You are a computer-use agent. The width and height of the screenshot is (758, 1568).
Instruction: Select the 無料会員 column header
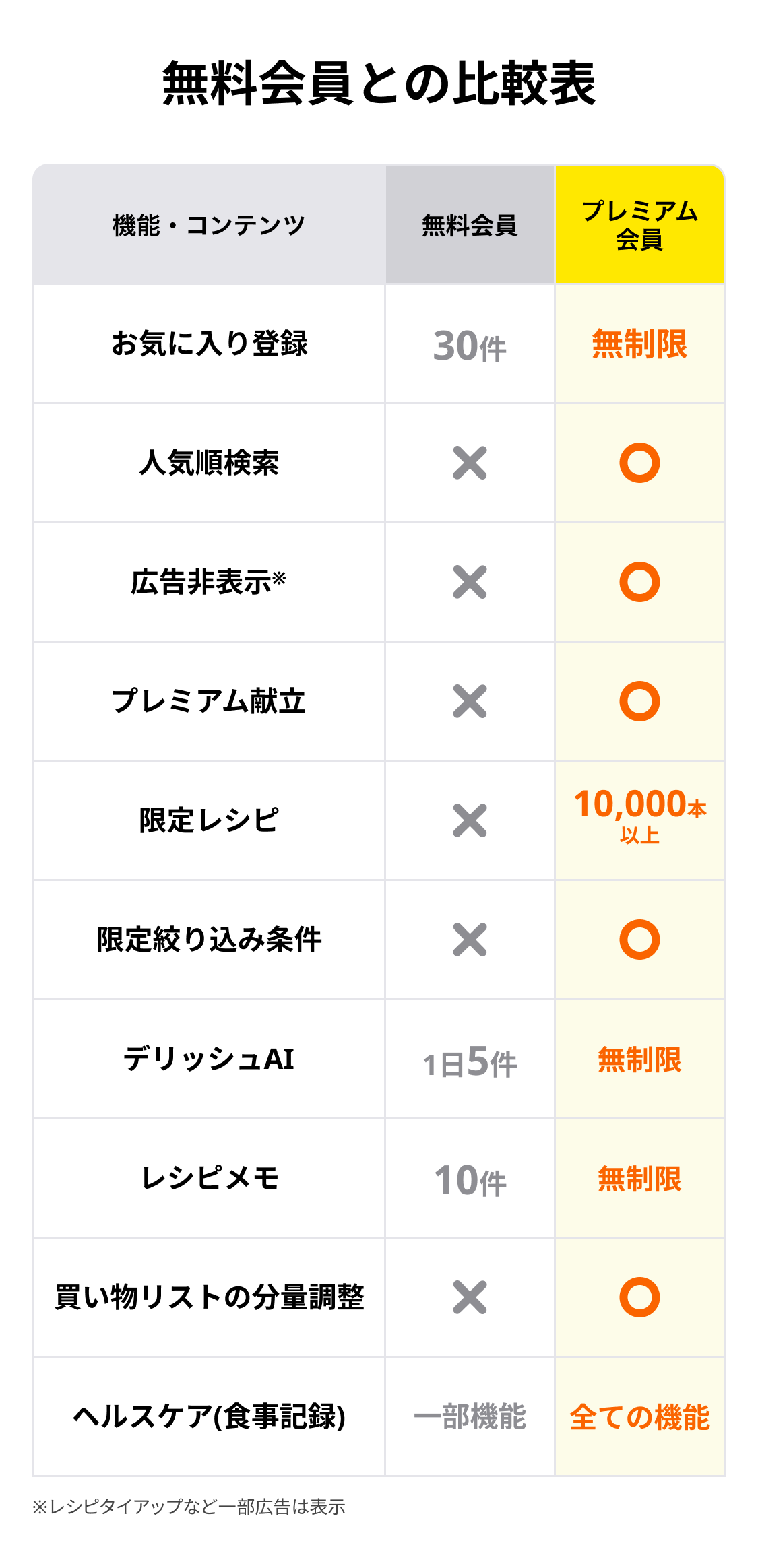(x=470, y=225)
